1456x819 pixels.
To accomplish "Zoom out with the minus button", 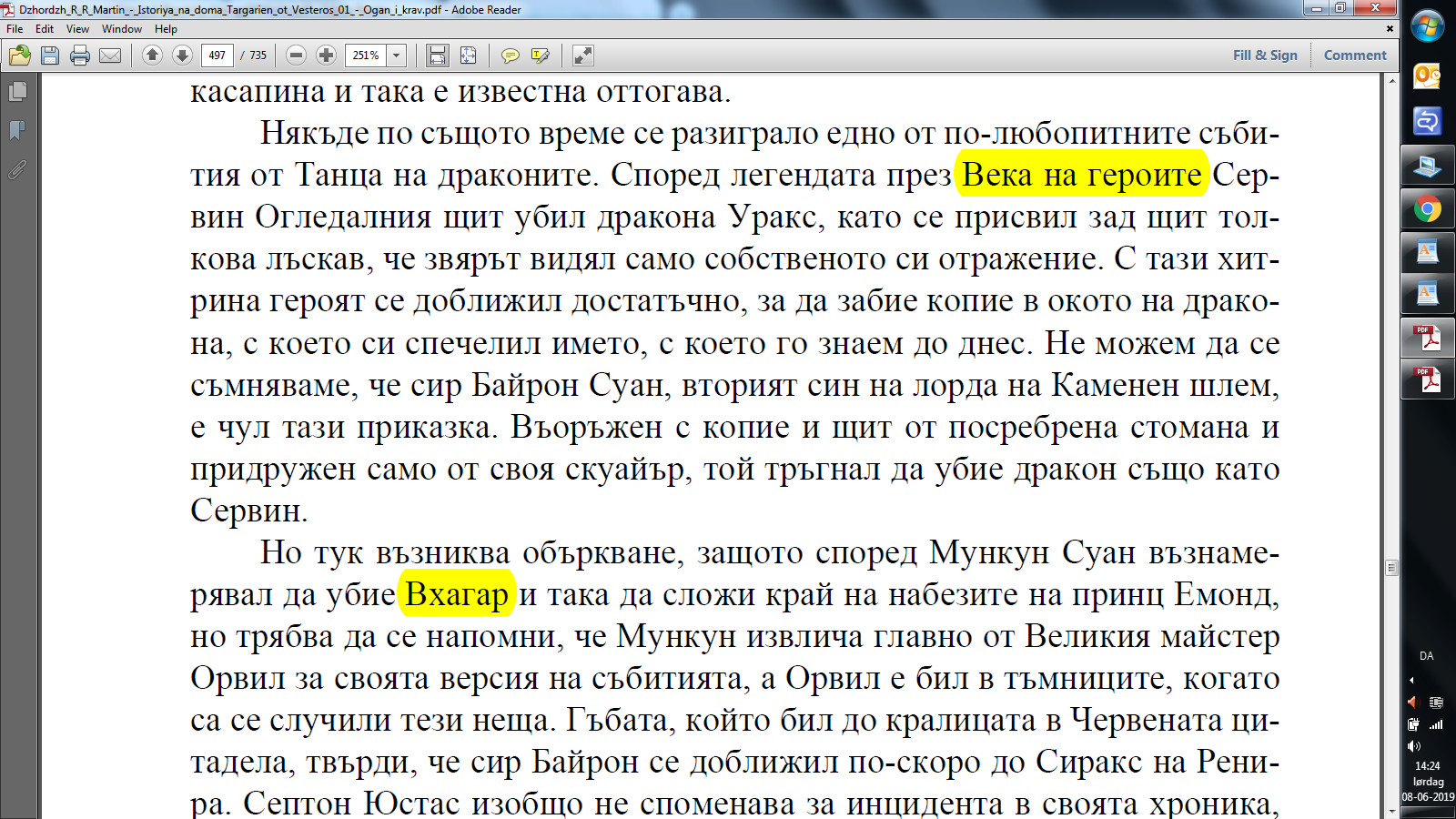I will 296,56.
